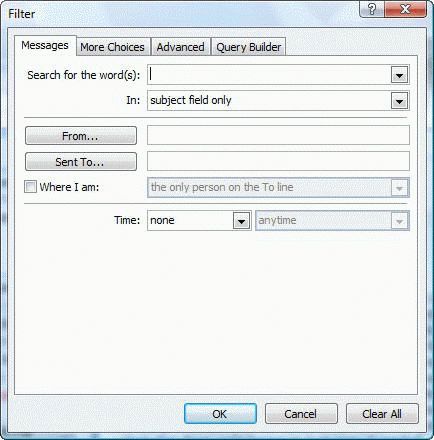Image resolution: width=434 pixels, height=440 pixels.
Task: Click the help question mark icon
Action: 372,9
